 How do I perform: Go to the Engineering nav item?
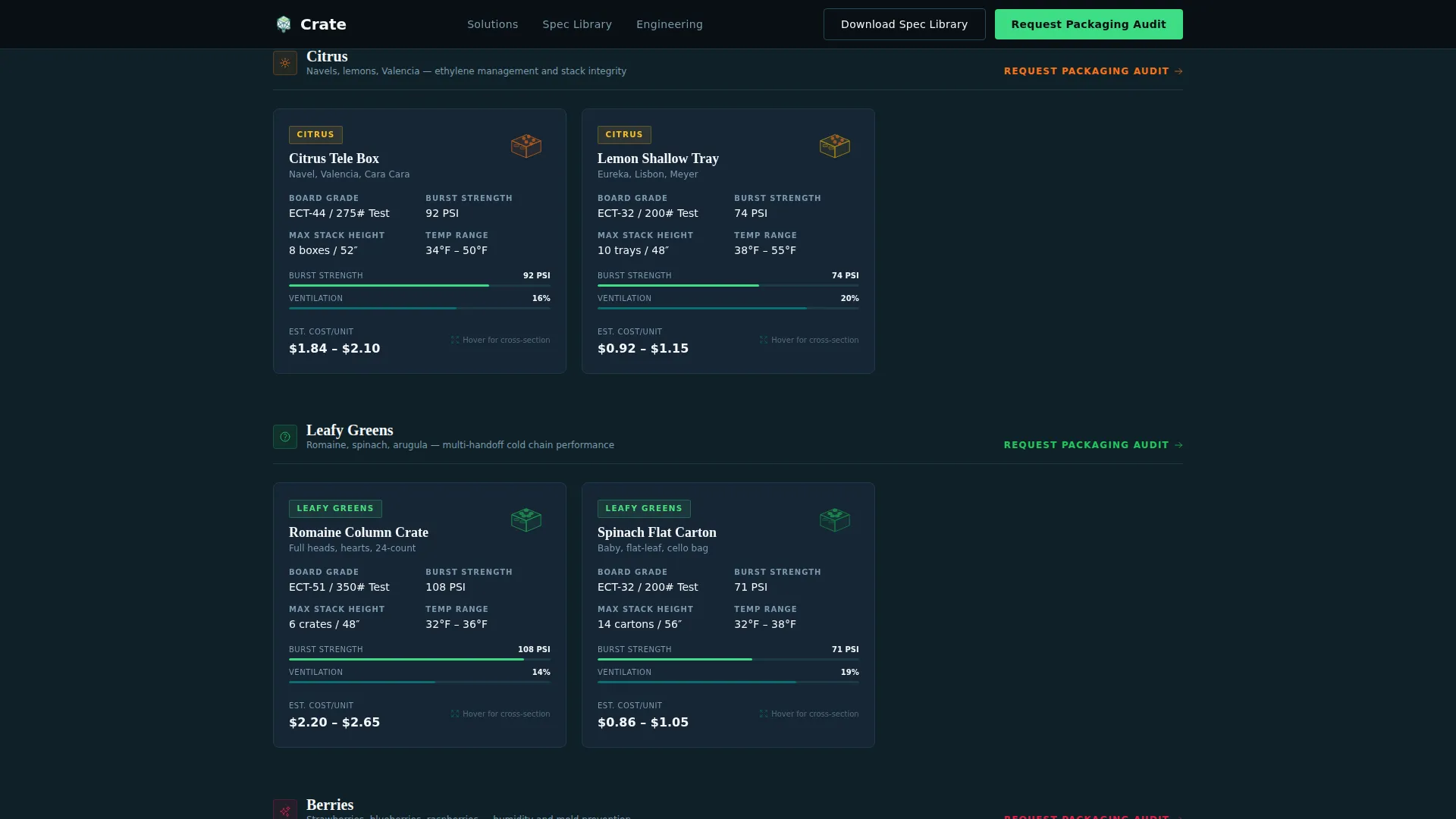click(670, 24)
